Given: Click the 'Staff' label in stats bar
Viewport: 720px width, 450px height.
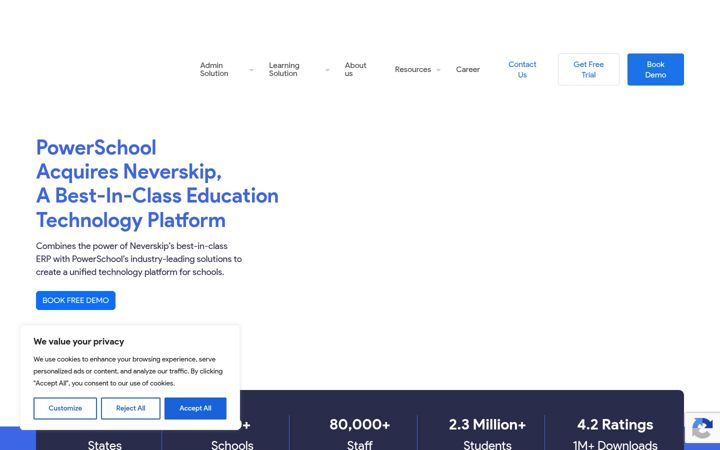Looking at the screenshot, I should tap(360, 445).
